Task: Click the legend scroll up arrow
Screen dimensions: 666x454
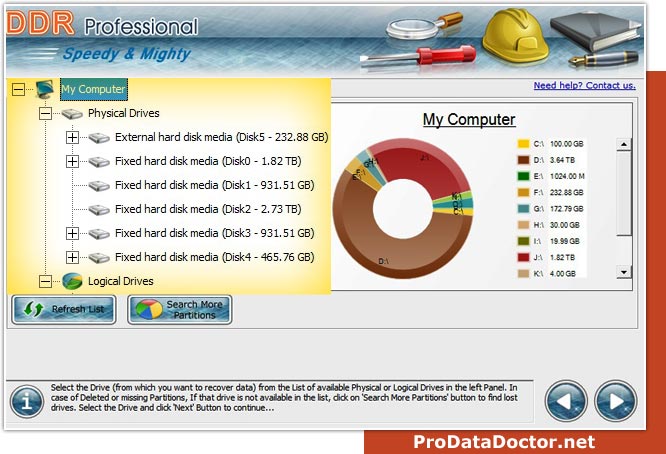Action: pyautogui.click(x=624, y=144)
